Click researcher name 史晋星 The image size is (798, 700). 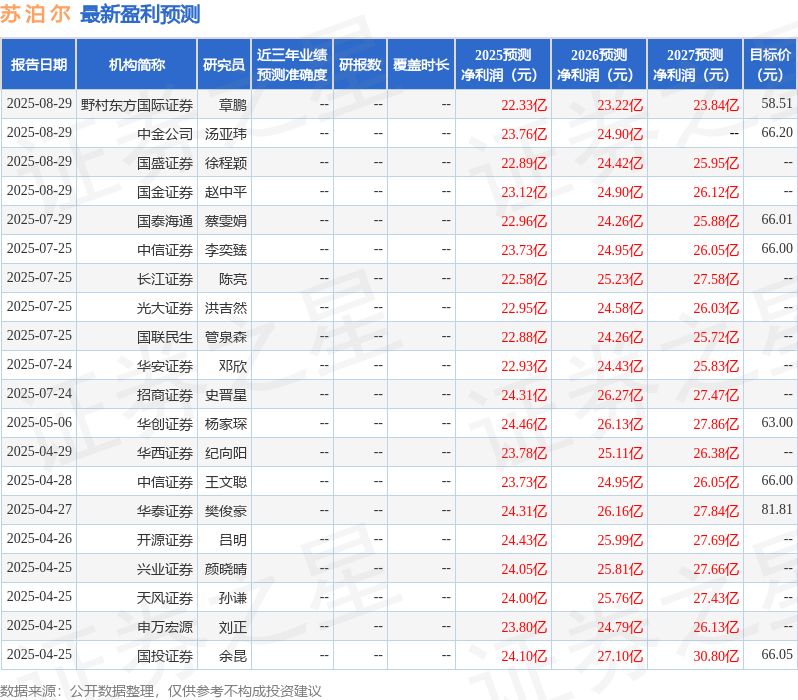225,395
